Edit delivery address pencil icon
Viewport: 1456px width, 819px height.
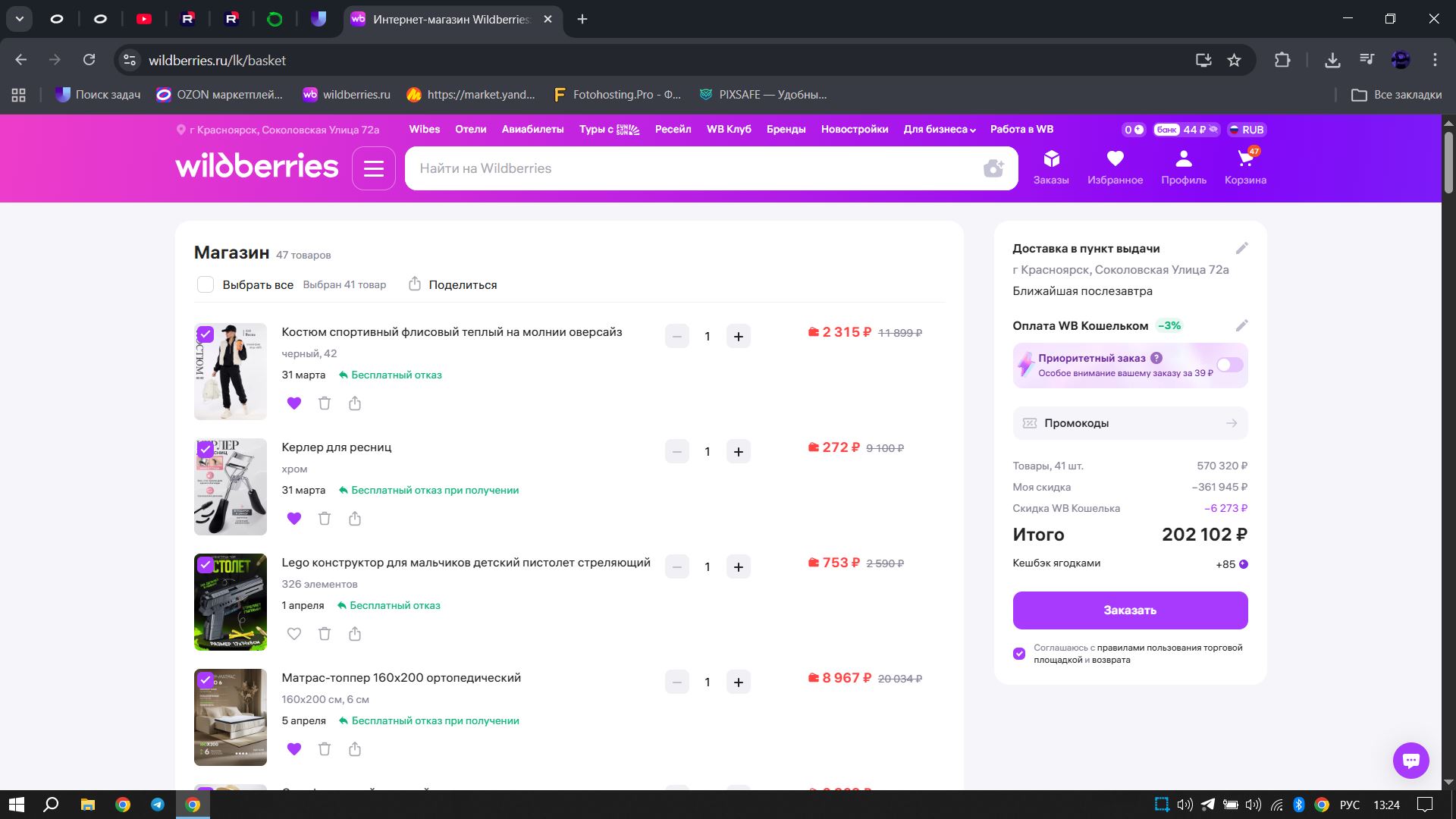(1241, 248)
